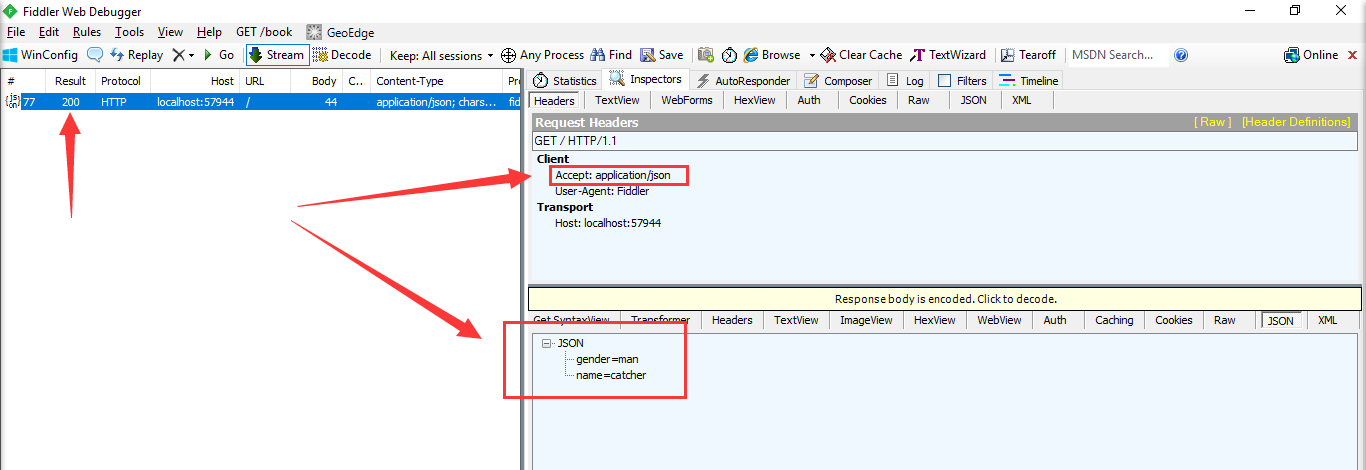Expand the Browse dropdown arrow
1366x470 pixels.
812,55
